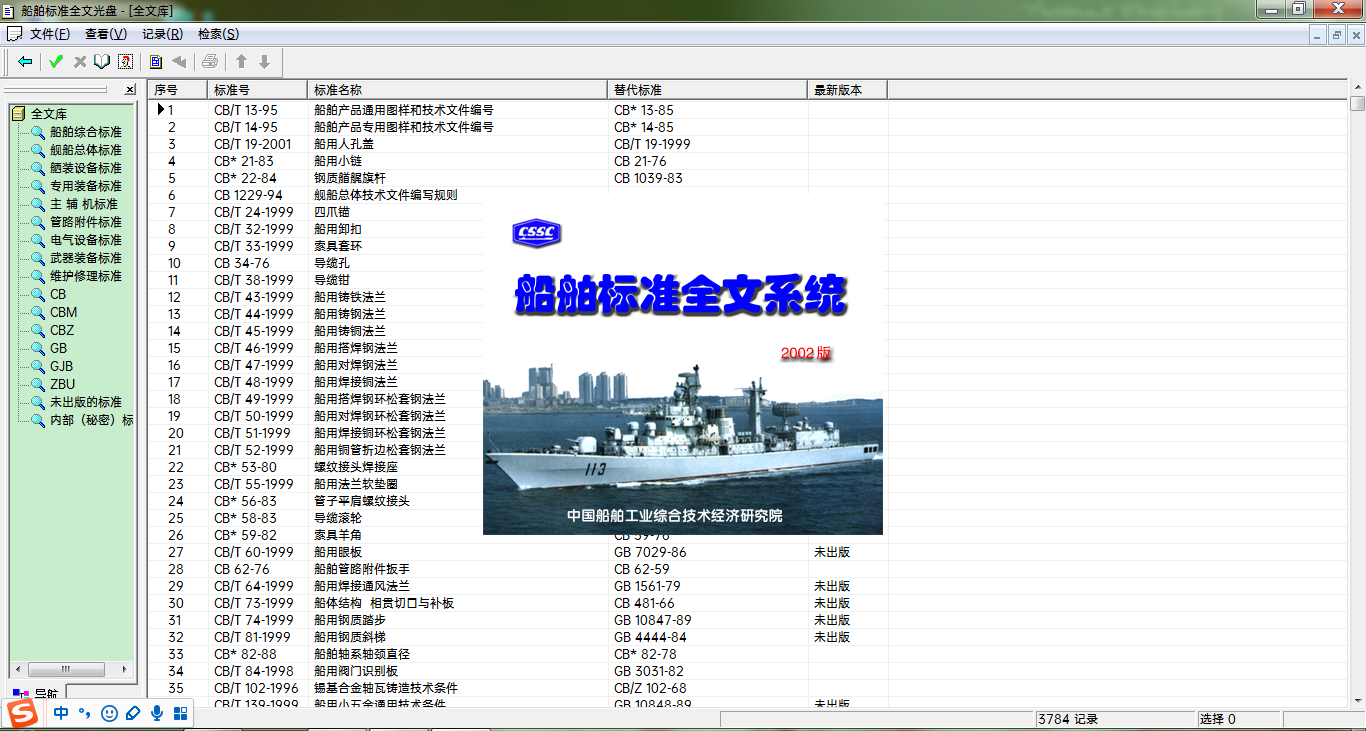Click the row named 船用眼板
Screen dimensions: 1366x731
pos(748,552)
